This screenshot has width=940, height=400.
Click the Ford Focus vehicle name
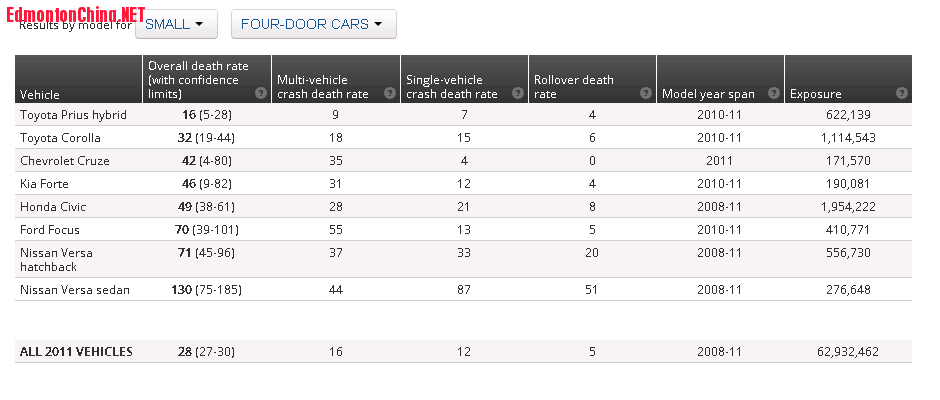51,229
